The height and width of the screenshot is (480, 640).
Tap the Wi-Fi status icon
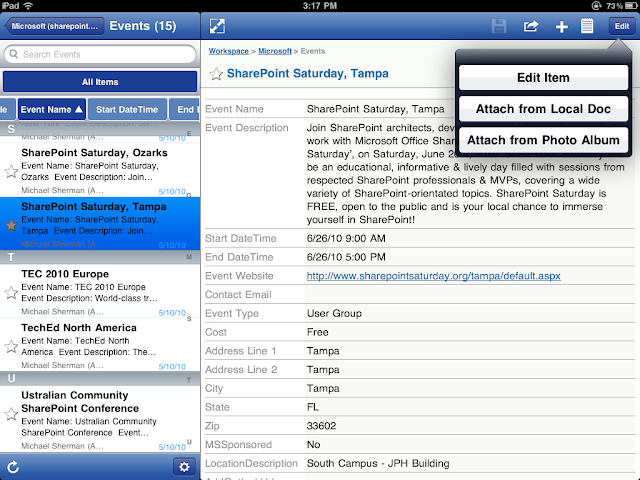click(x=28, y=5)
